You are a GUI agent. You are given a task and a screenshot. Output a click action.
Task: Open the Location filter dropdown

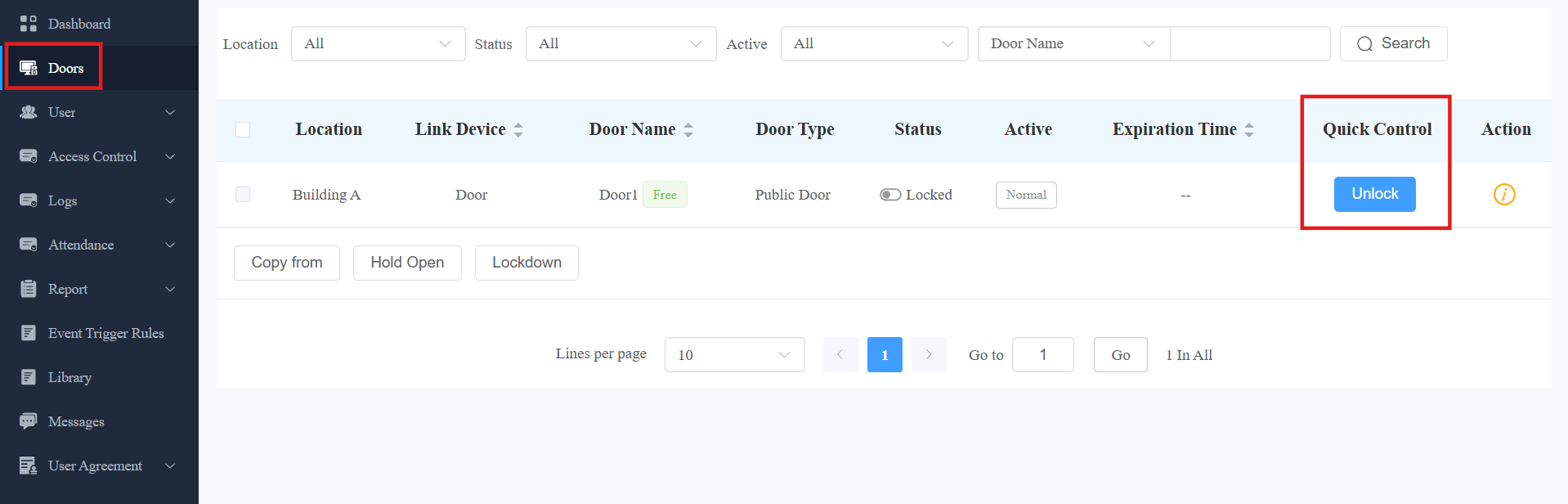(378, 43)
